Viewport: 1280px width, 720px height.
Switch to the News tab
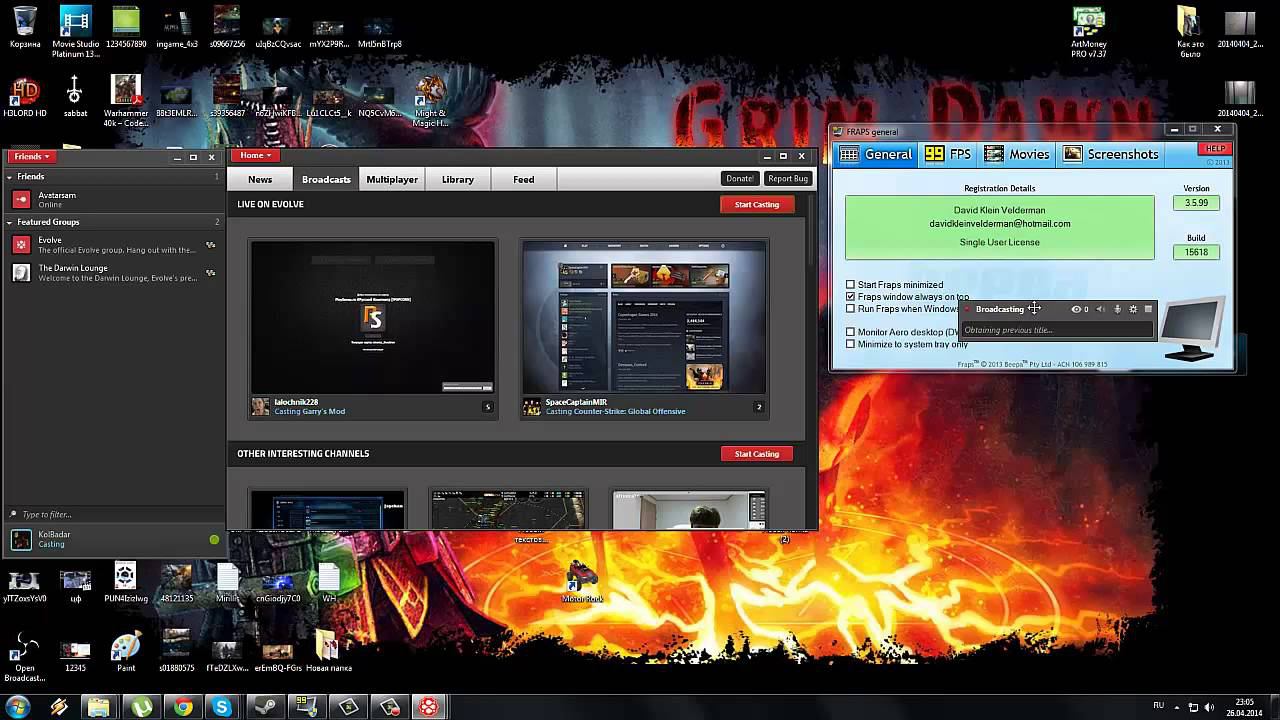pos(260,179)
